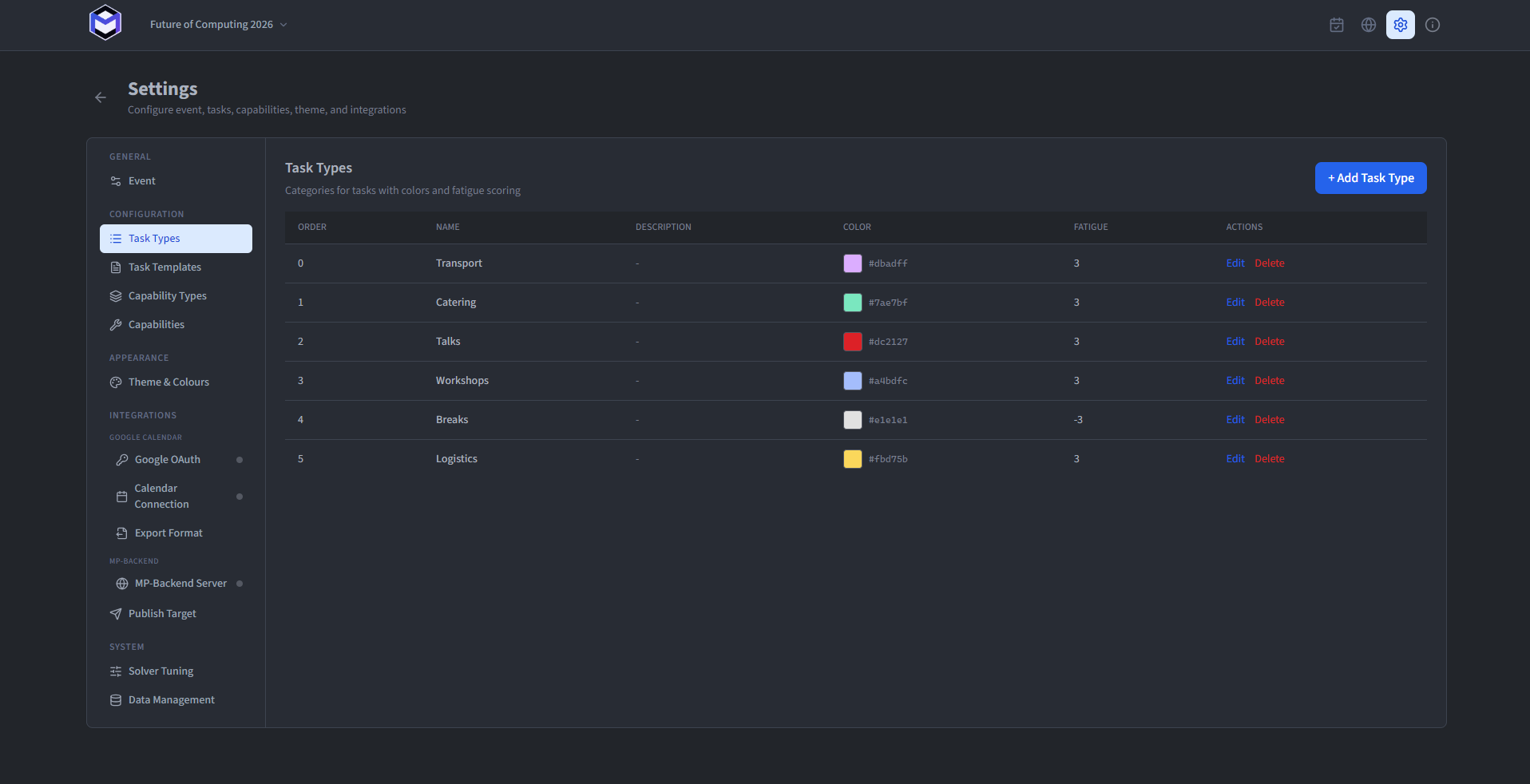Click the Add Task Type button
Viewport: 1530px width, 784px height.
coord(1370,178)
